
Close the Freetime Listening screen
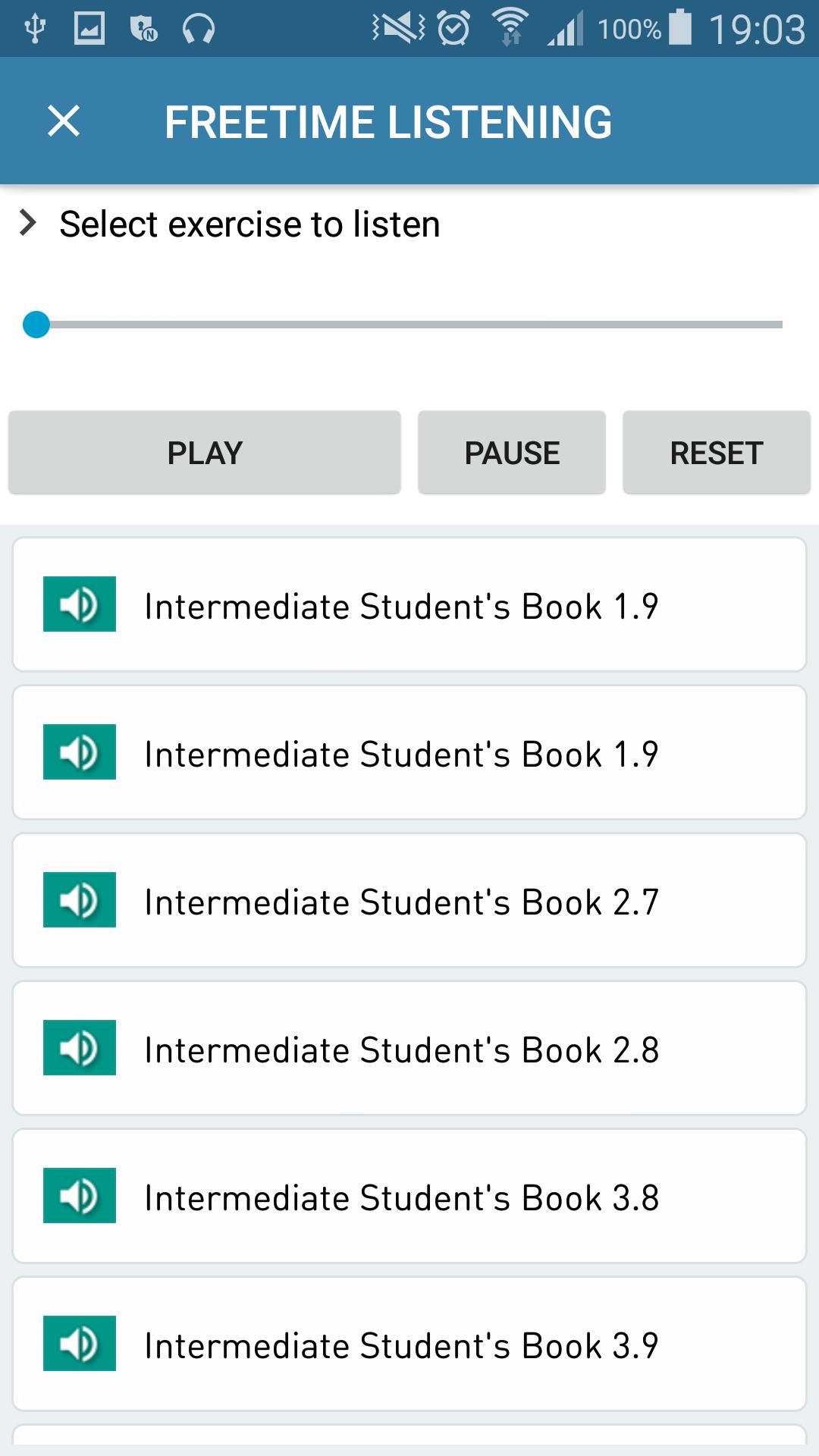[64, 121]
